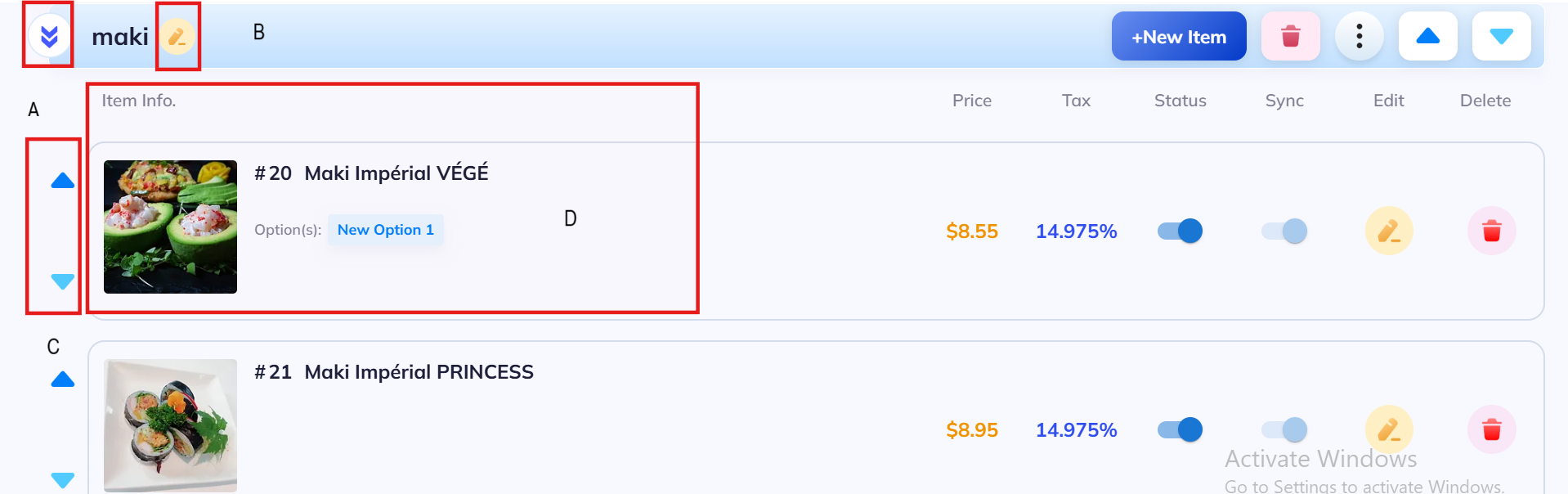Toggle Status switch for Maki Impérial VÉGÉ
This screenshot has height=494, width=1568.
coord(1180,231)
